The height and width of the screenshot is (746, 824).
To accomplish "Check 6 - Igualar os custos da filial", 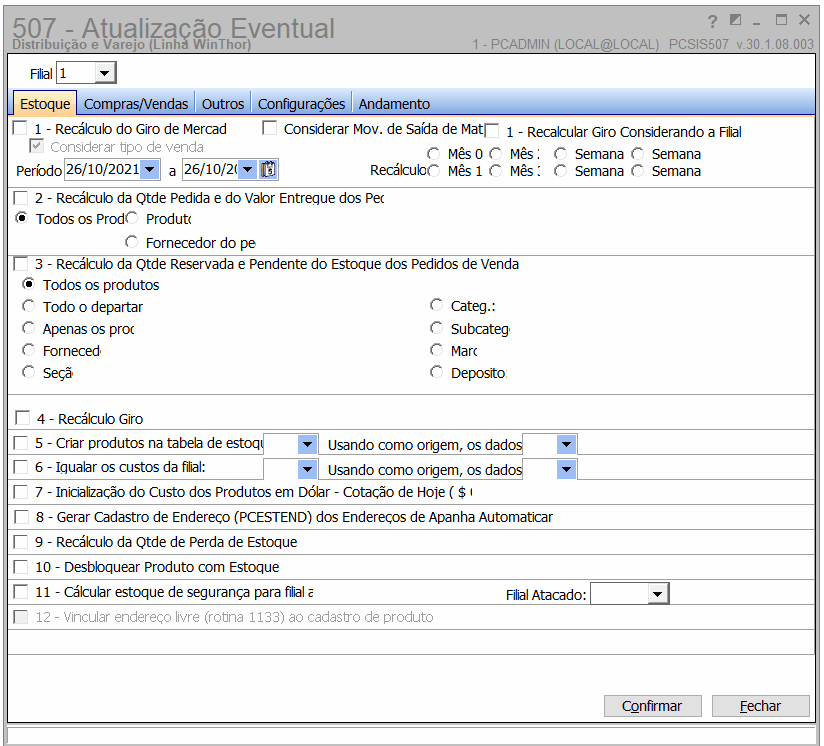I will (21, 467).
